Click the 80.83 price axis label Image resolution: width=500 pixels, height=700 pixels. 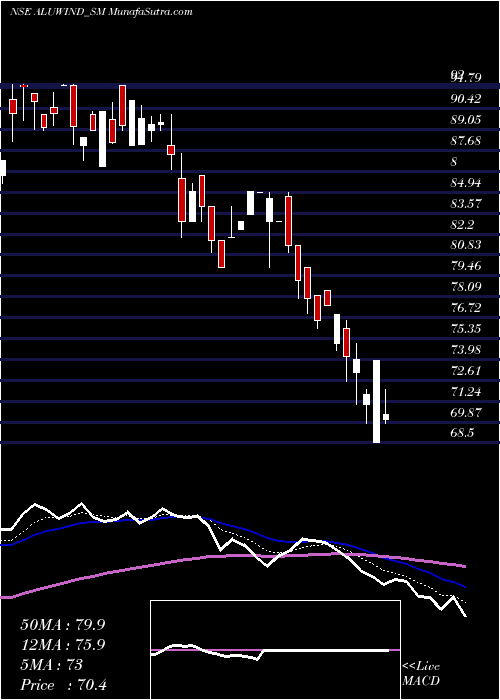(x=466, y=245)
